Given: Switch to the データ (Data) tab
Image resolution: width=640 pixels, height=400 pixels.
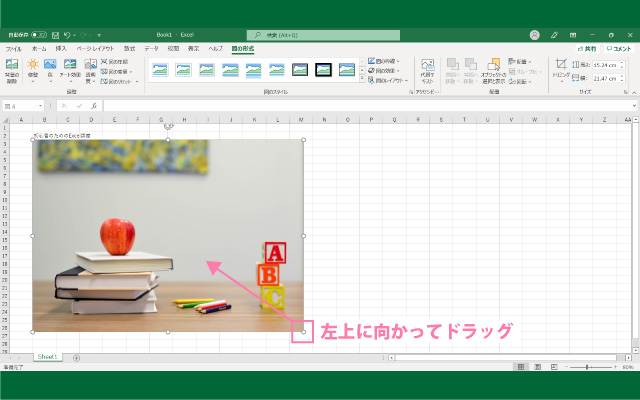Looking at the screenshot, I should point(151,49).
